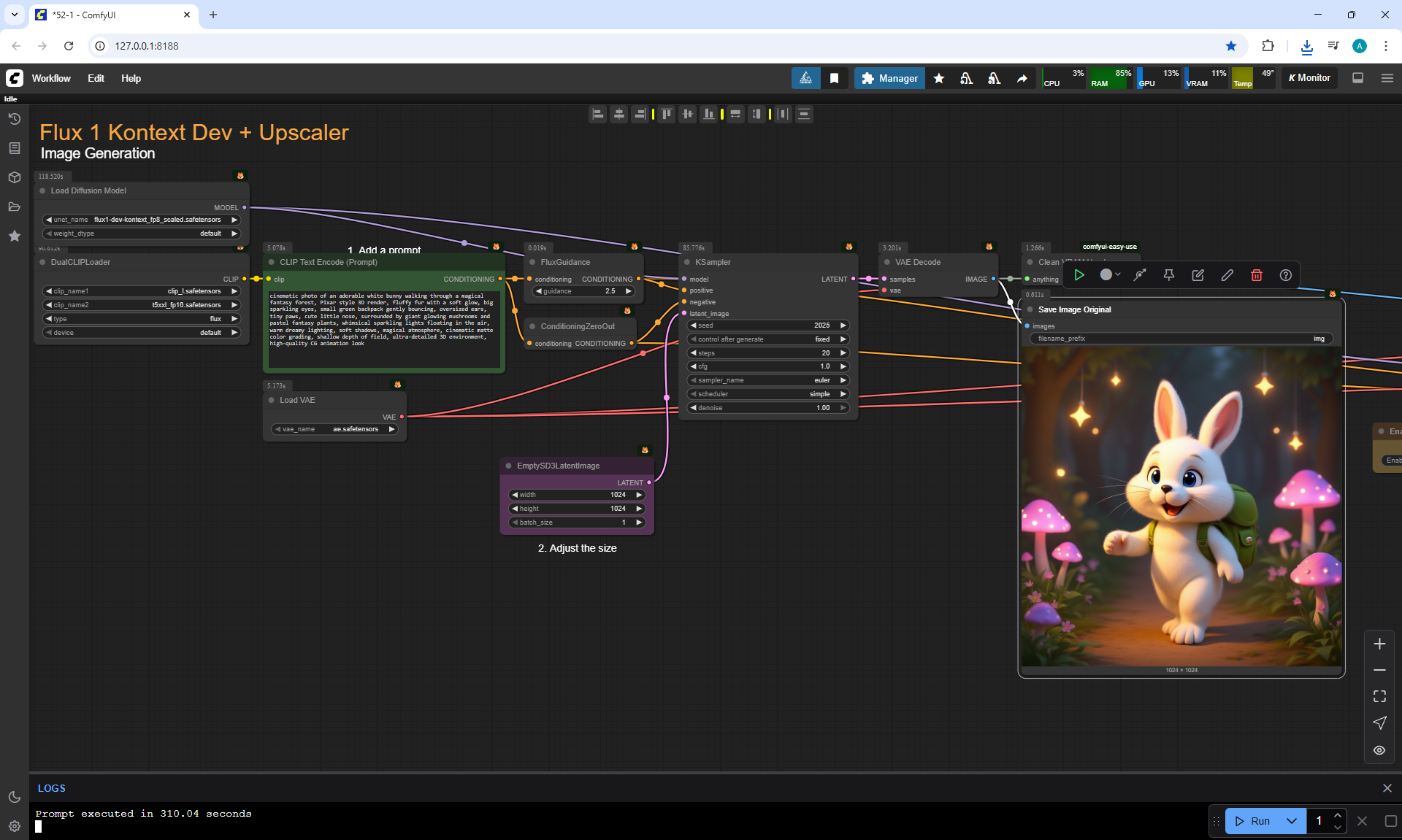Open the sampler_name euler selector
Viewport: 1402px width, 840px height.
coord(767,380)
